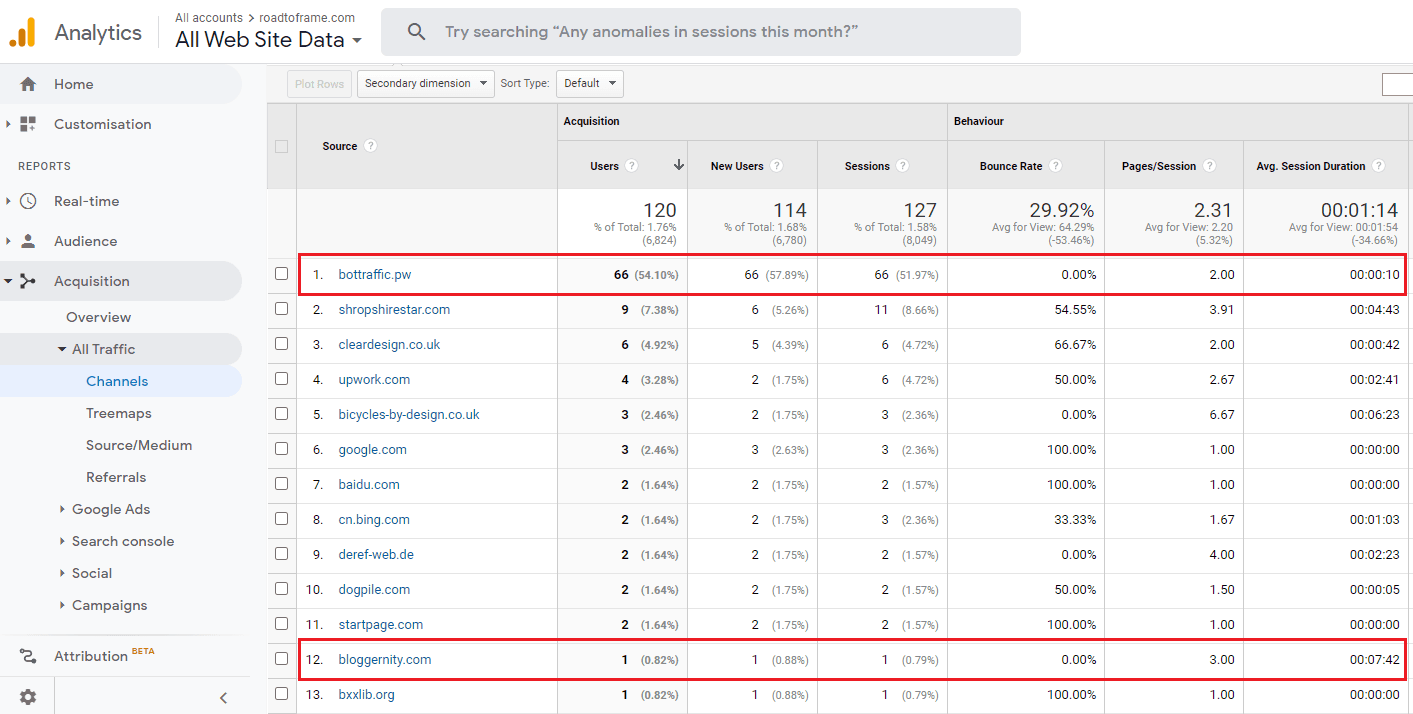This screenshot has height=714, width=1413.
Task: Click the Audience person icon
Action: click(x=28, y=241)
